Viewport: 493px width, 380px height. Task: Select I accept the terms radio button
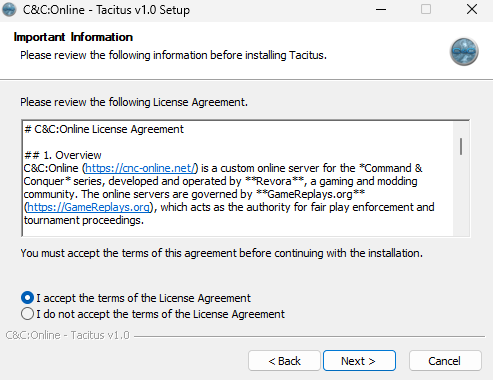click(27, 298)
